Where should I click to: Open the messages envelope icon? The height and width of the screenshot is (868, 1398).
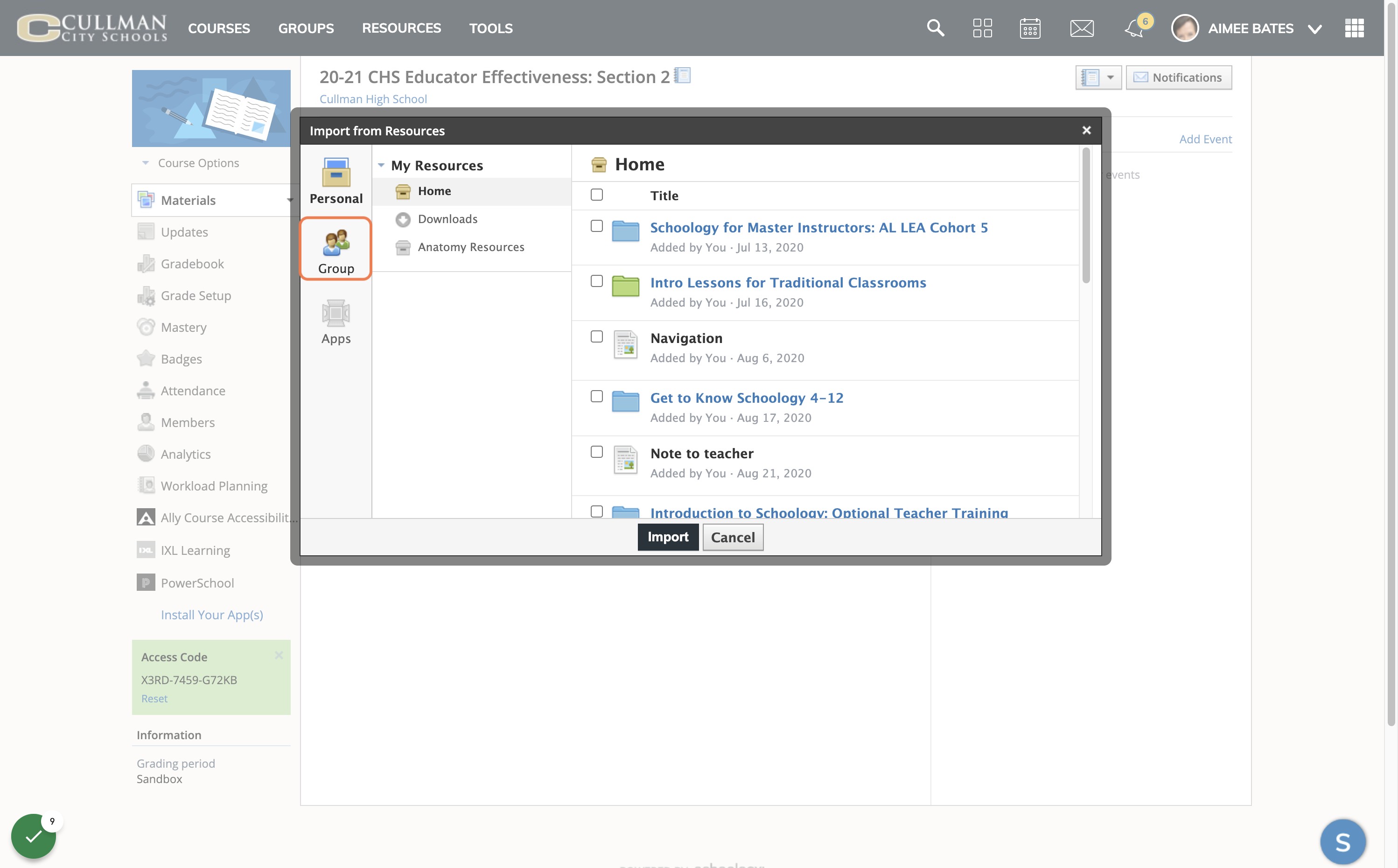pyautogui.click(x=1082, y=28)
